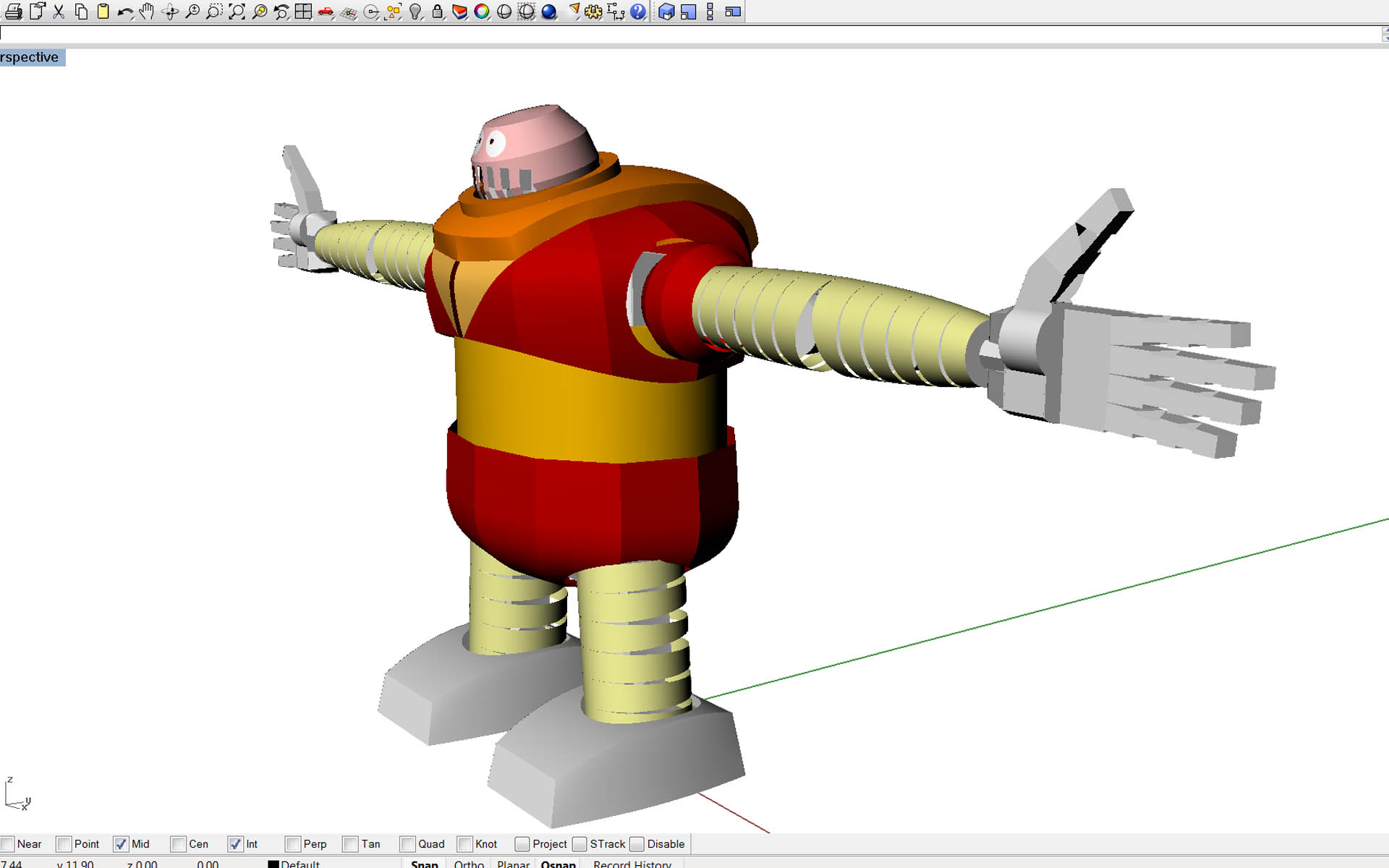Click the blue render sphere icon
The height and width of the screenshot is (868, 1389).
549,12
